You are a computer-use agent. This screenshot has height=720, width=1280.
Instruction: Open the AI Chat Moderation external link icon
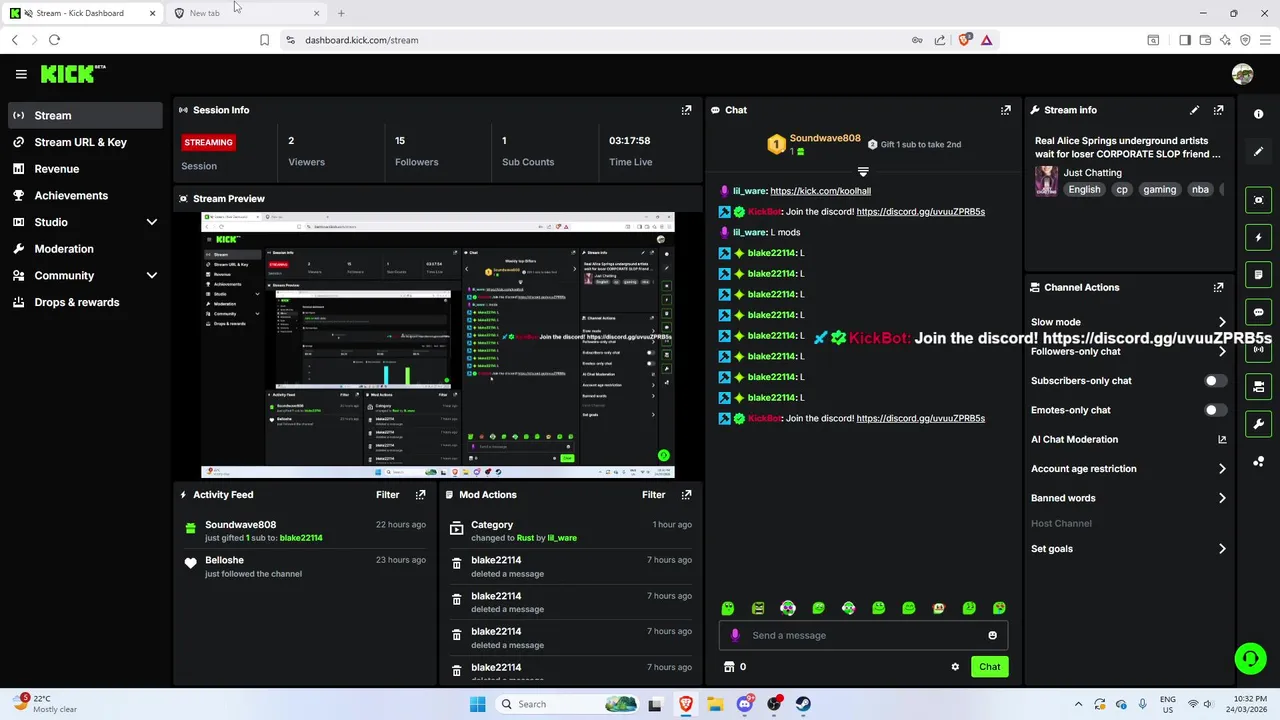pos(1222,439)
